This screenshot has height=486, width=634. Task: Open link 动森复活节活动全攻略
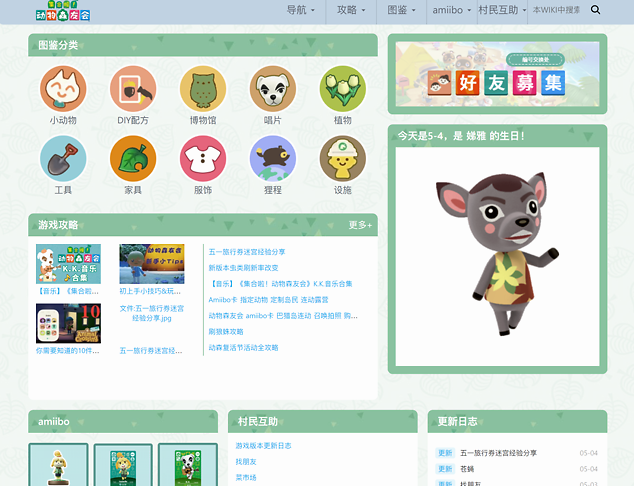(243, 348)
